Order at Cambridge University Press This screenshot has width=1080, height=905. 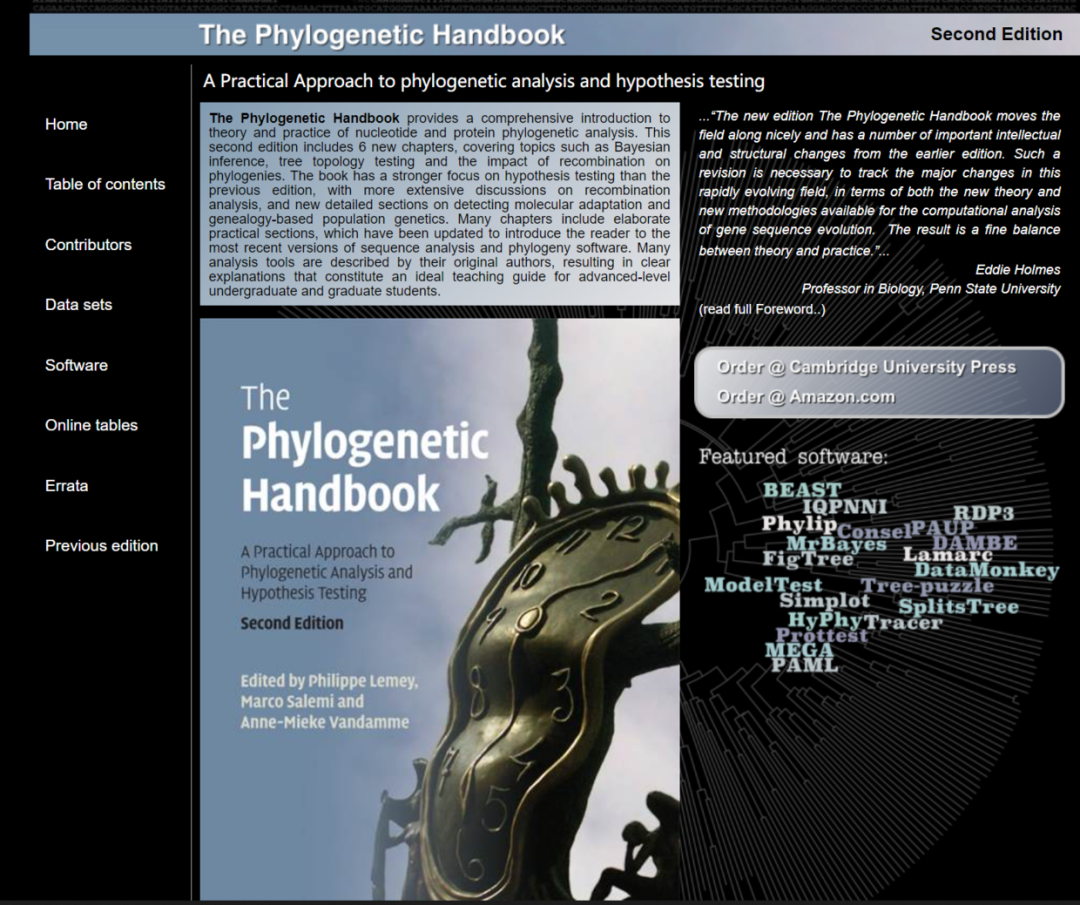coord(866,367)
